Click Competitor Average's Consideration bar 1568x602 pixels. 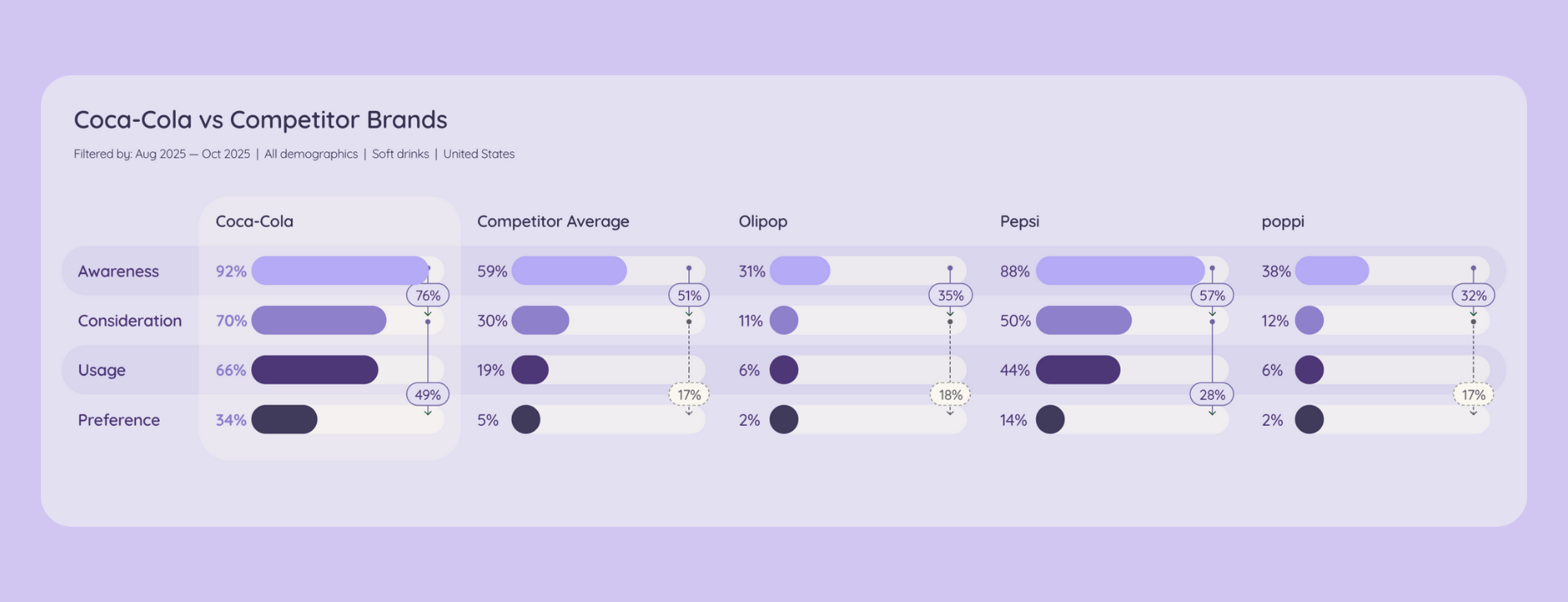click(x=540, y=320)
